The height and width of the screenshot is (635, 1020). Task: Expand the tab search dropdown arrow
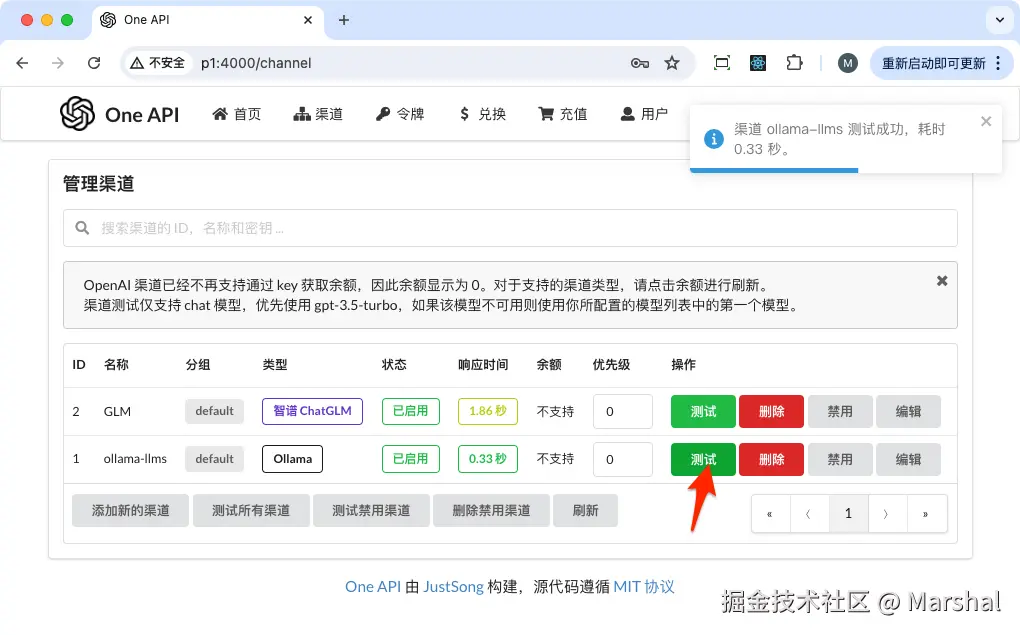tap(1000, 20)
